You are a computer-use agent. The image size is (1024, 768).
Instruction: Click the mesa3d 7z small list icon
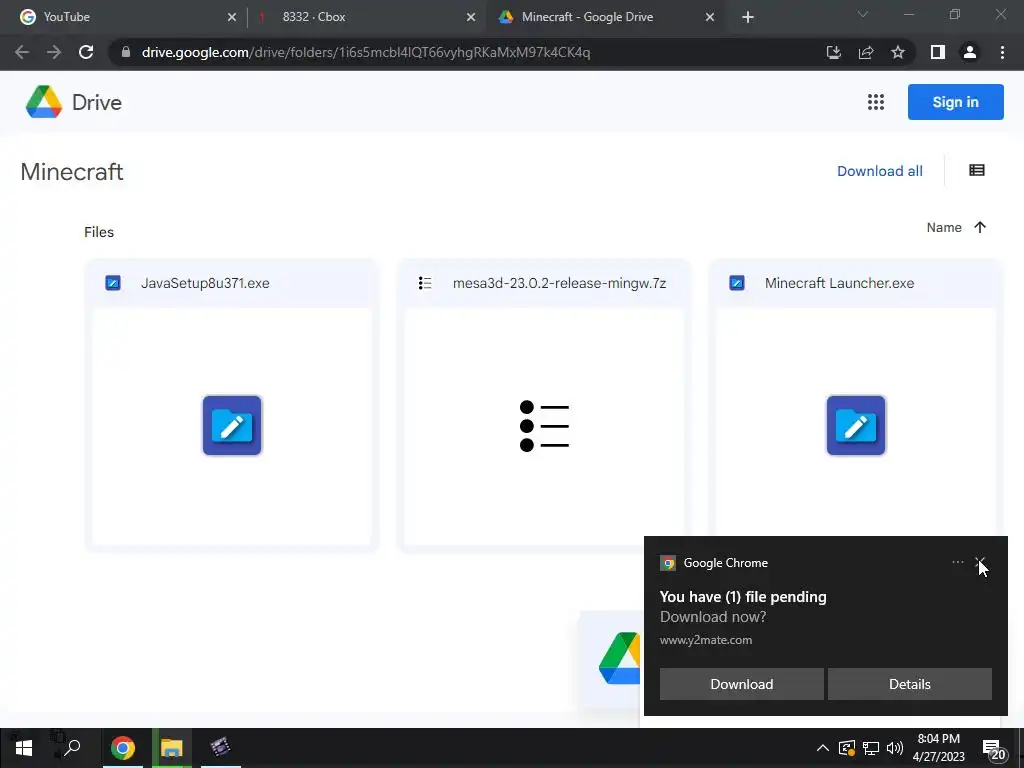(x=425, y=283)
